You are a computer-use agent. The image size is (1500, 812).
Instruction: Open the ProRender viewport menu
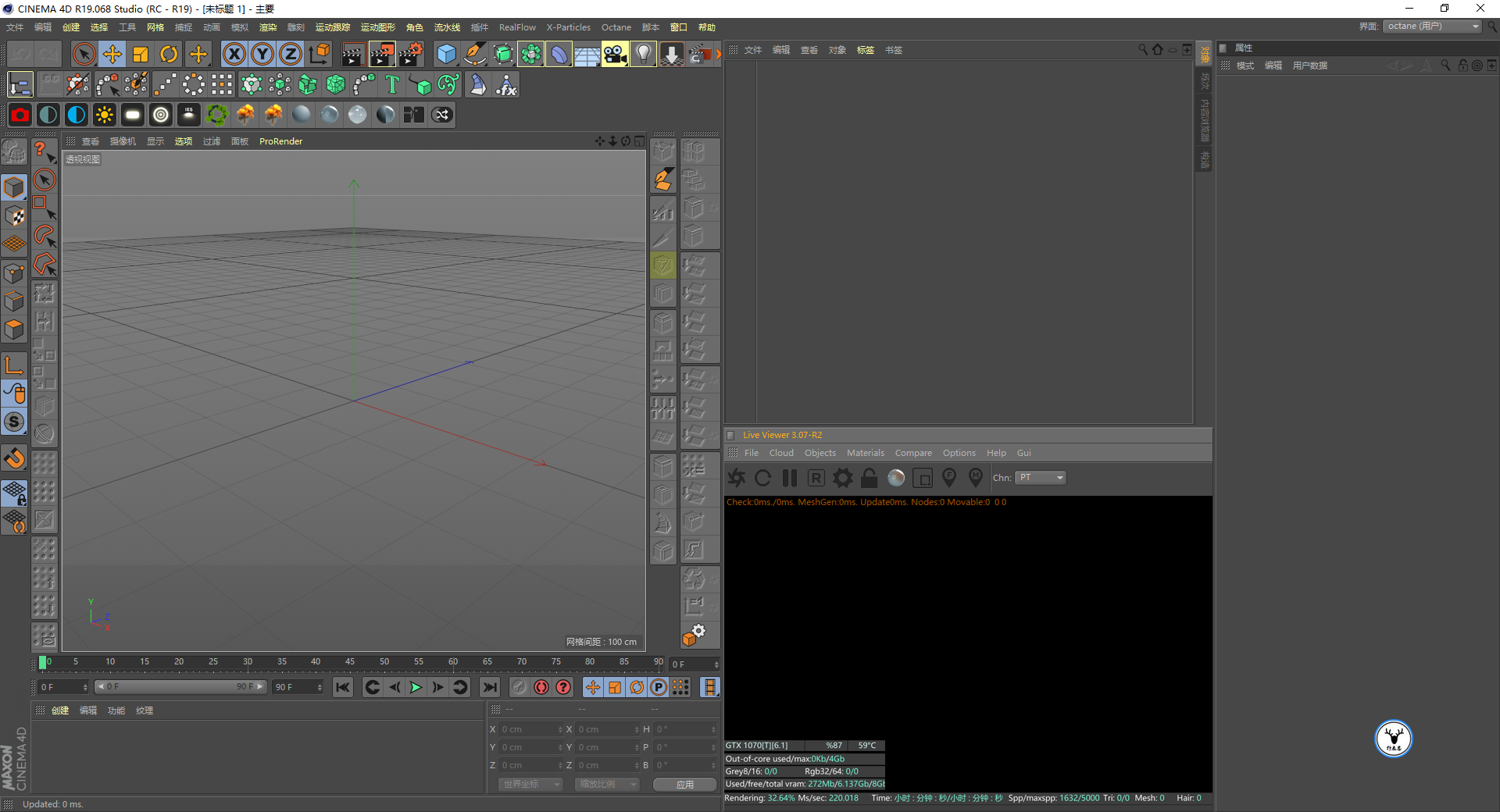point(280,141)
